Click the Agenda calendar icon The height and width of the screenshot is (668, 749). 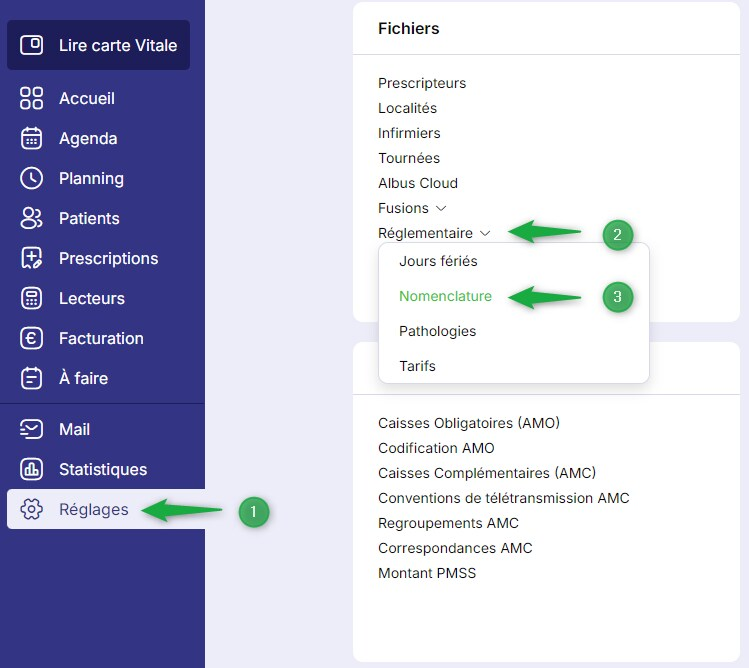(31, 138)
